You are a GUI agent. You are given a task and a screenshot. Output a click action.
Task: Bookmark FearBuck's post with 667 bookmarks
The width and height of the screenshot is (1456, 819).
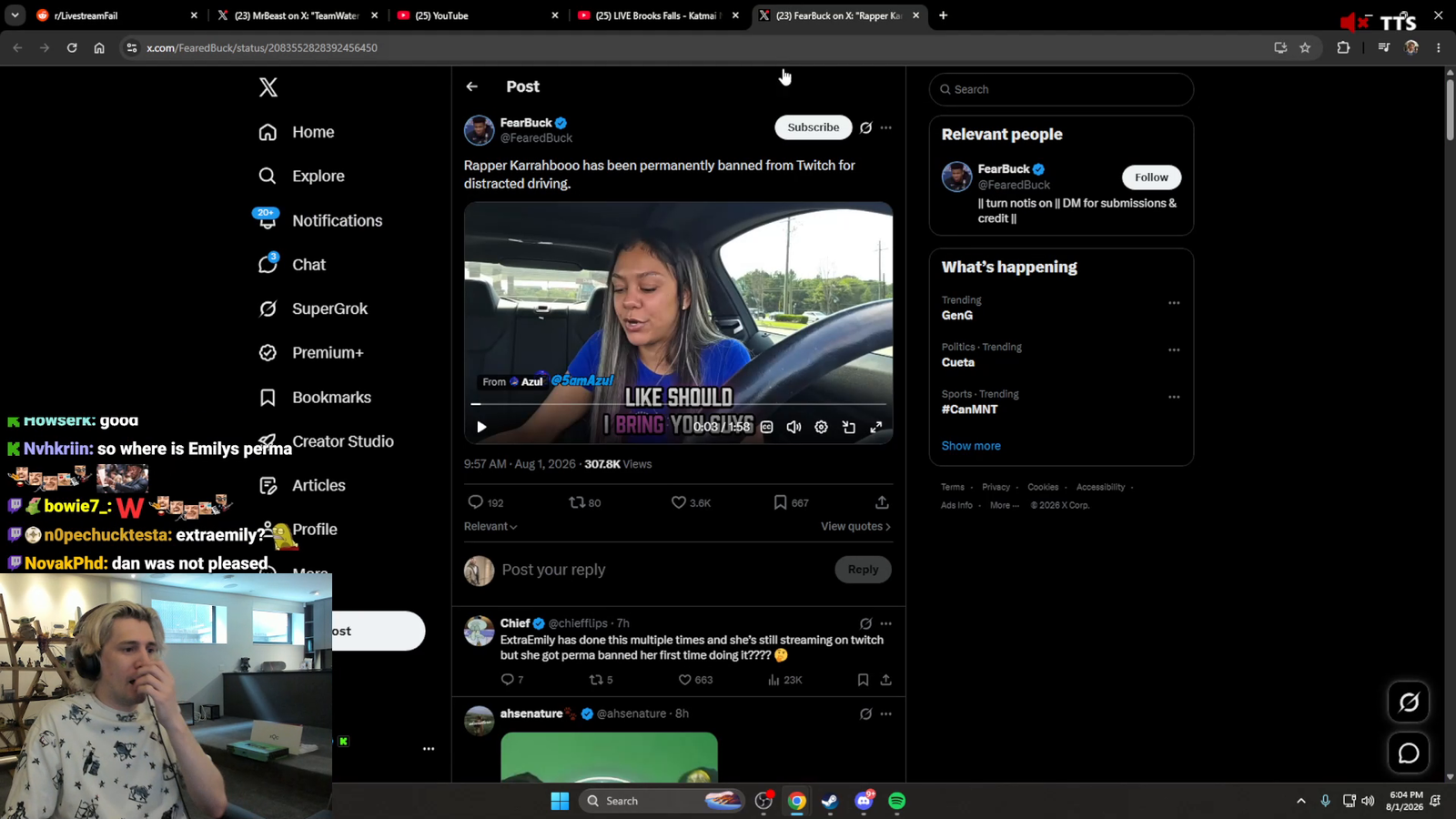coord(791,502)
